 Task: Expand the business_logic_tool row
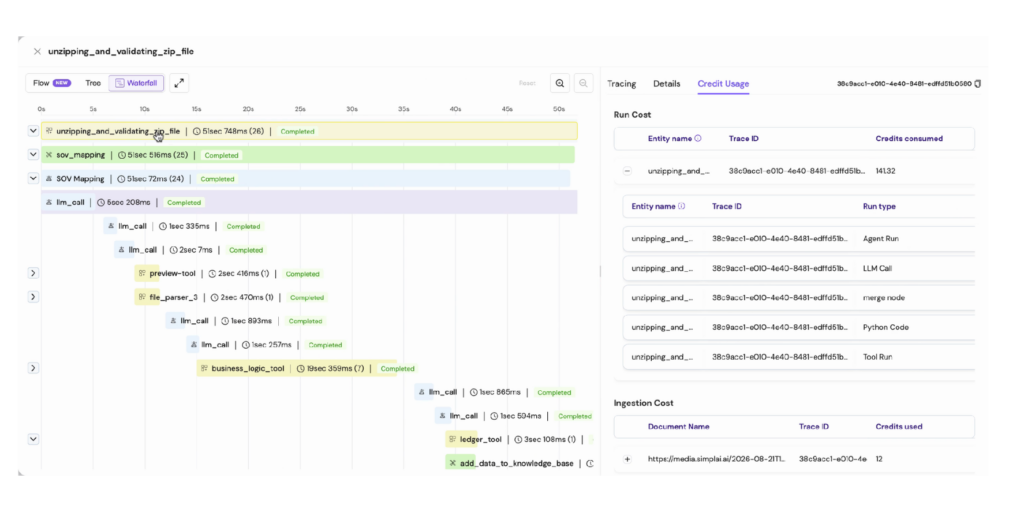point(33,368)
